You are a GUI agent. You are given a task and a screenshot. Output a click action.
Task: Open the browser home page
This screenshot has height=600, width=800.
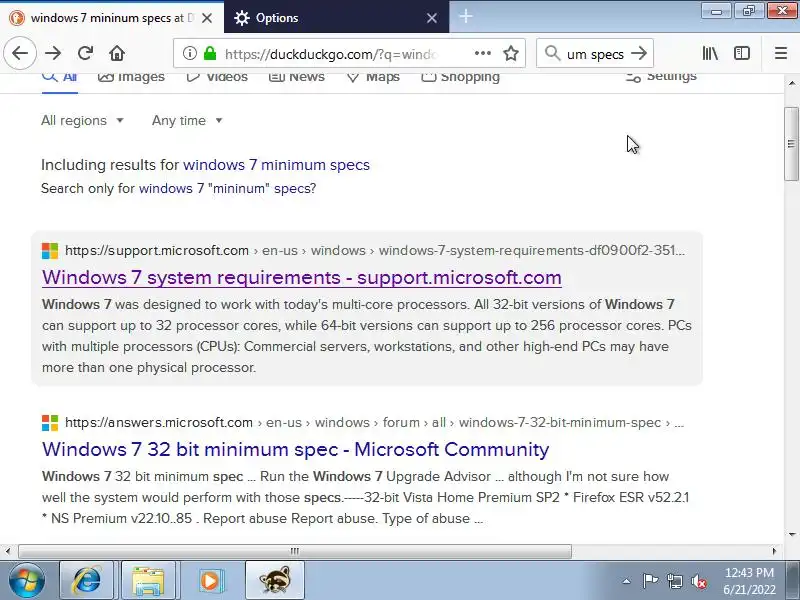[x=117, y=53]
